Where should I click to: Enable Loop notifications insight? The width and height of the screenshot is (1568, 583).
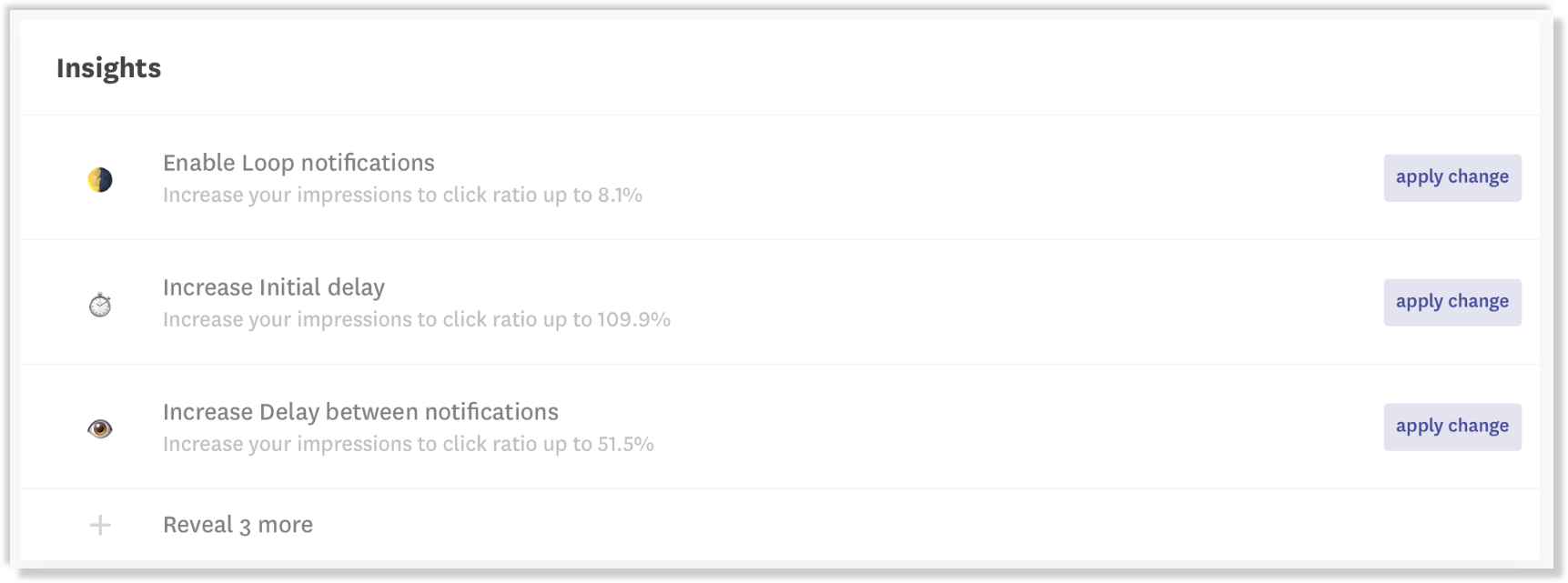pyautogui.click(x=298, y=163)
